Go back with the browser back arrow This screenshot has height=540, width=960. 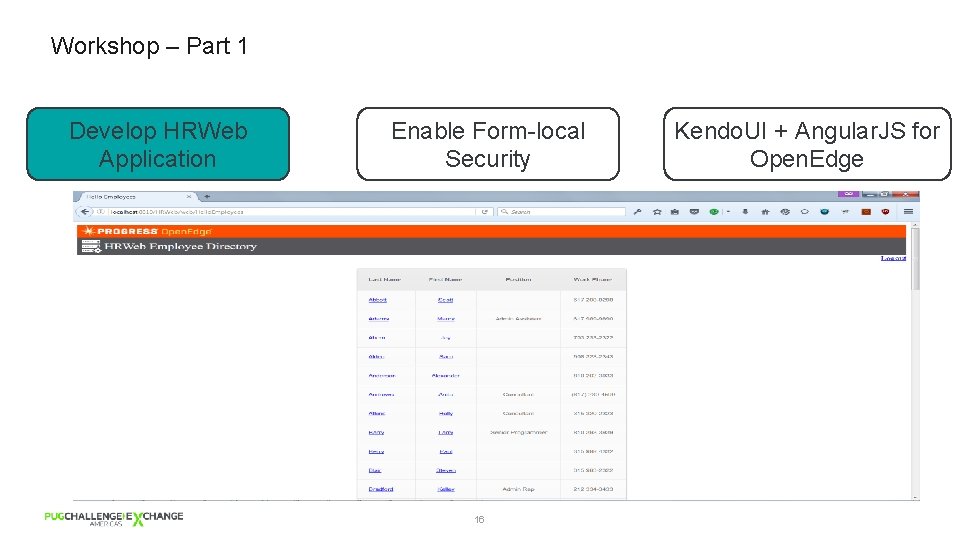pyautogui.click(x=84, y=212)
